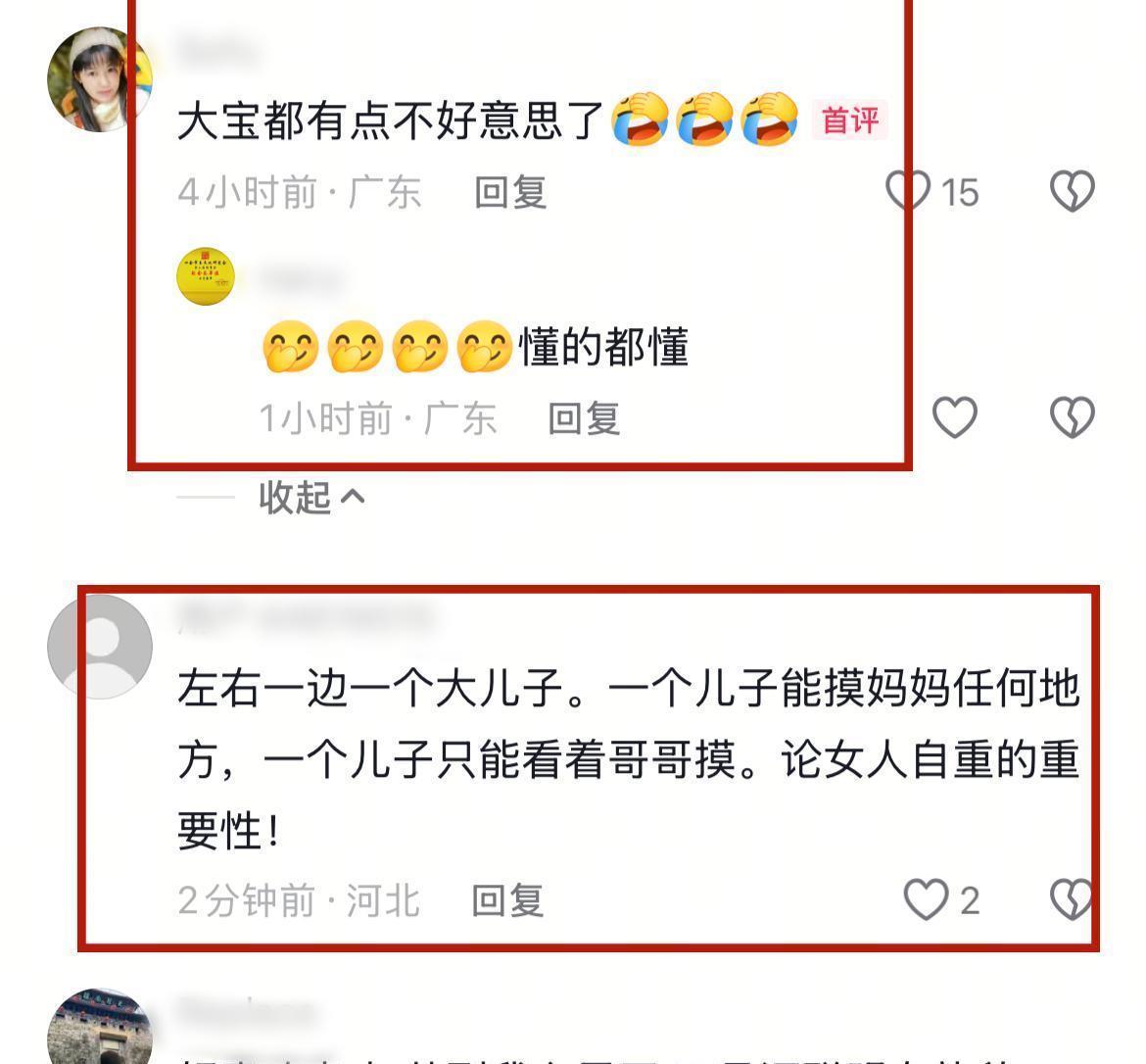Tap blurred username above '懂的都懂' reply
Image resolution: width=1146 pixels, height=1064 pixels.
(x=301, y=279)
